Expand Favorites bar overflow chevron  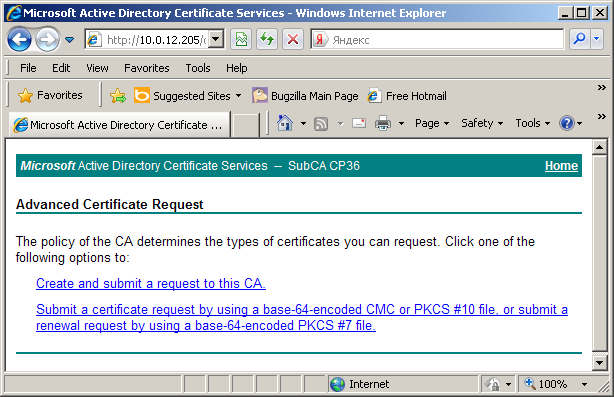(601, 87)
